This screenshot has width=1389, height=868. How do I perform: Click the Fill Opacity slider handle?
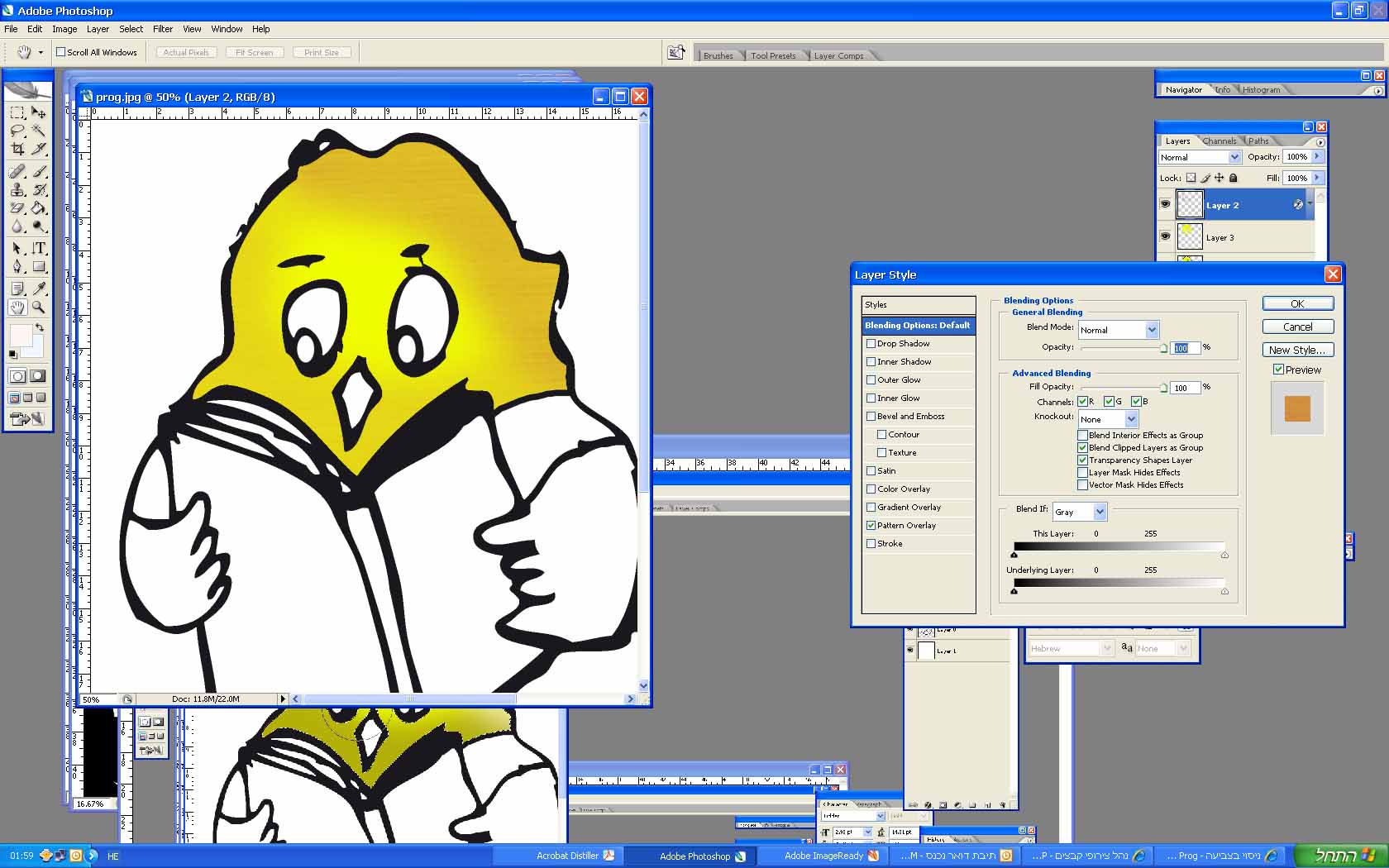pos(1163,389)
